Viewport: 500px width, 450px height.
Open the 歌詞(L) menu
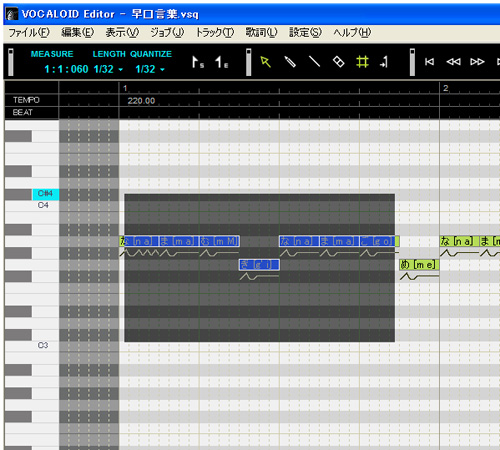(x=261, y=33)
